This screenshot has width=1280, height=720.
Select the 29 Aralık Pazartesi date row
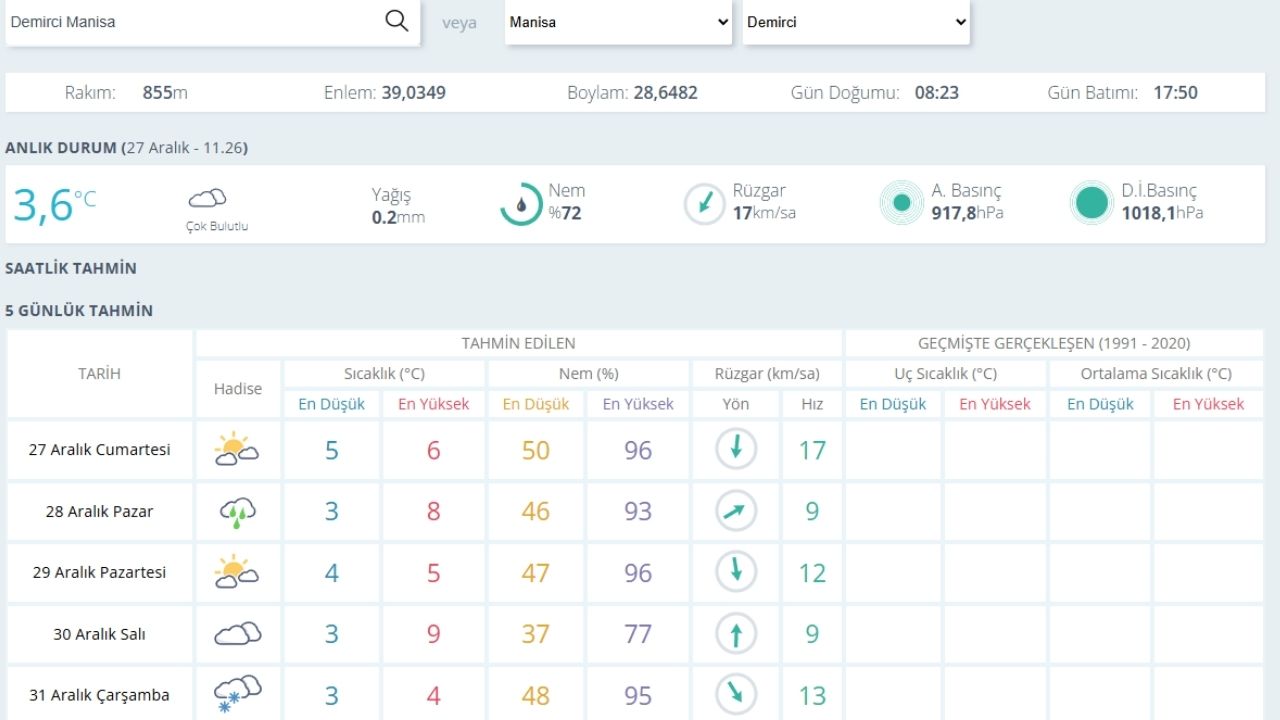[x=99, y=573]
